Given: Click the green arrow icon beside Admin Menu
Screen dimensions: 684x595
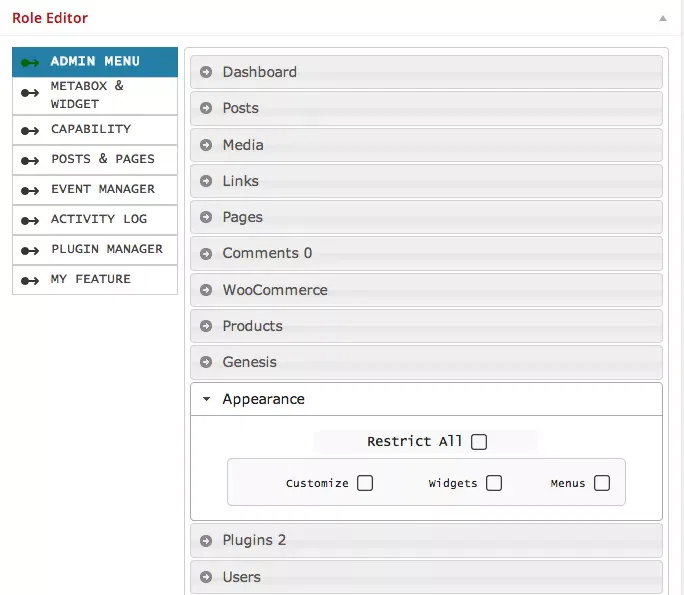Looking at the screenshot, I should click(30, 63).
